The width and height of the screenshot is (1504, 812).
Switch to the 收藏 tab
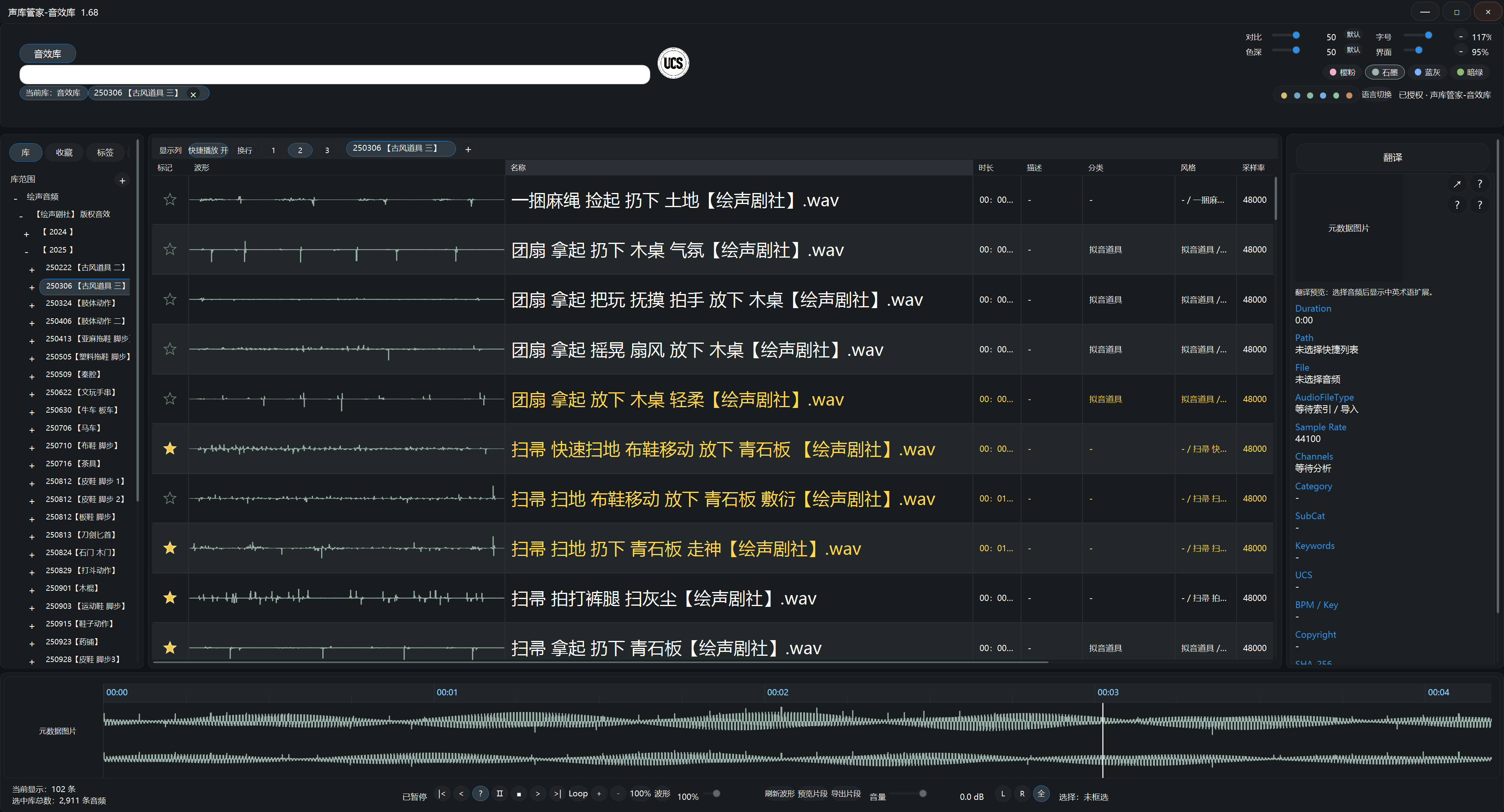(x=64, y=152)
